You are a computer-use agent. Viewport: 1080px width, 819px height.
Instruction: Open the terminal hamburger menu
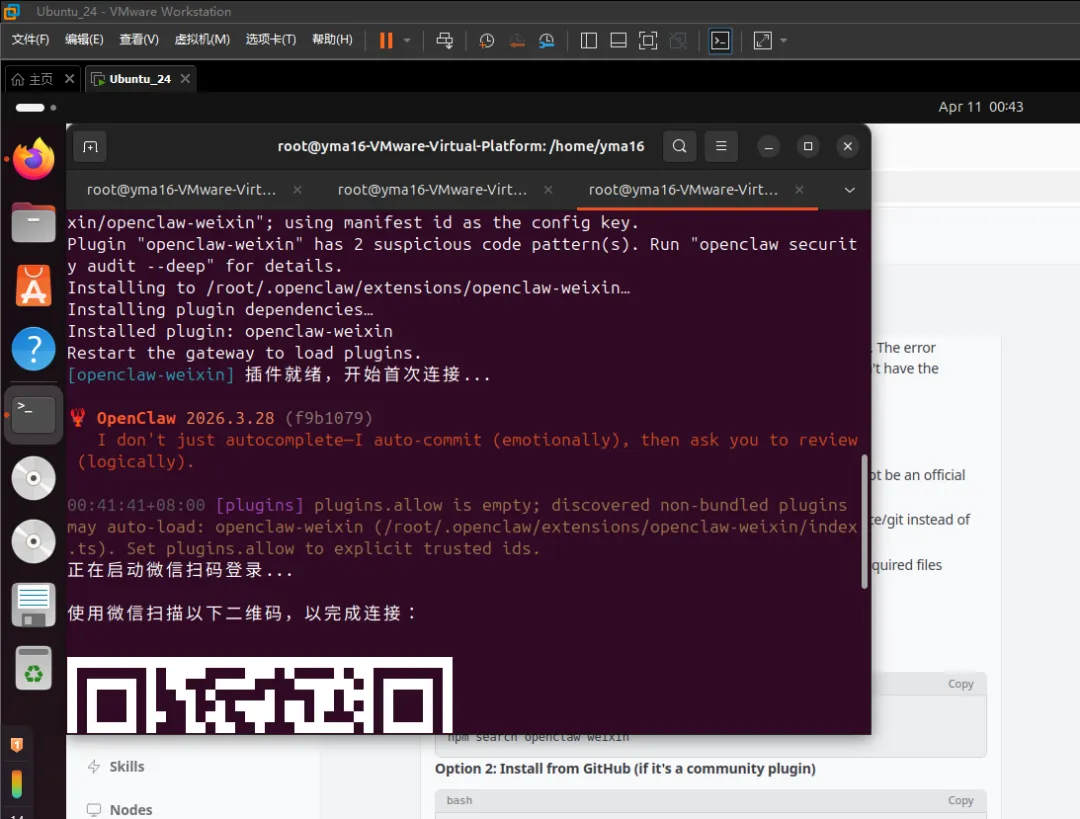721,146
